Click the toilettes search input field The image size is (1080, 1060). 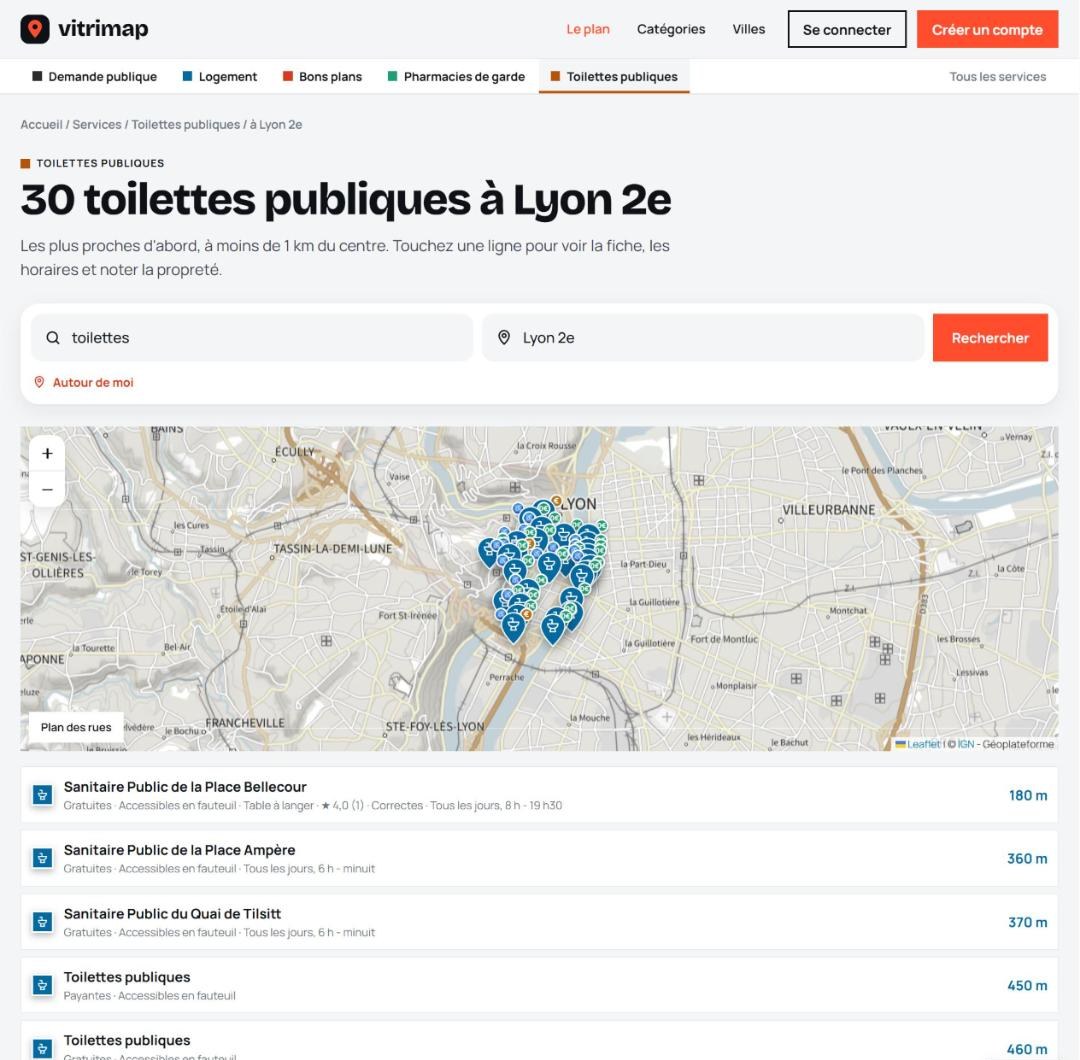252,337
